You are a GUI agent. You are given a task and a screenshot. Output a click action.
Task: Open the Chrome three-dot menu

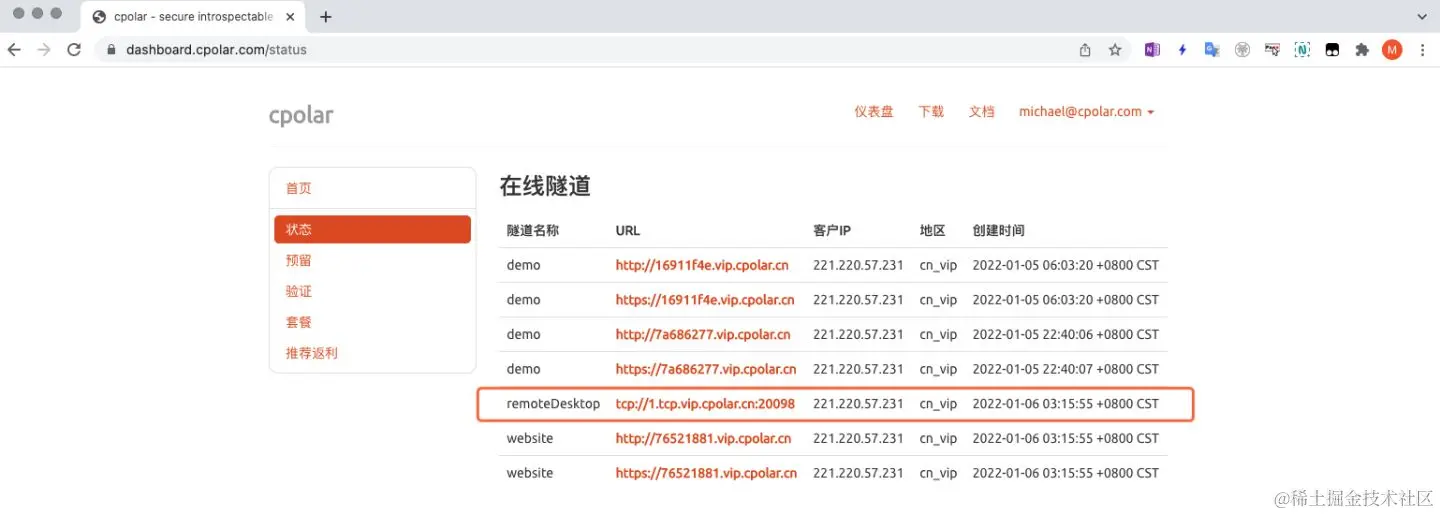tap(1423, 50)
